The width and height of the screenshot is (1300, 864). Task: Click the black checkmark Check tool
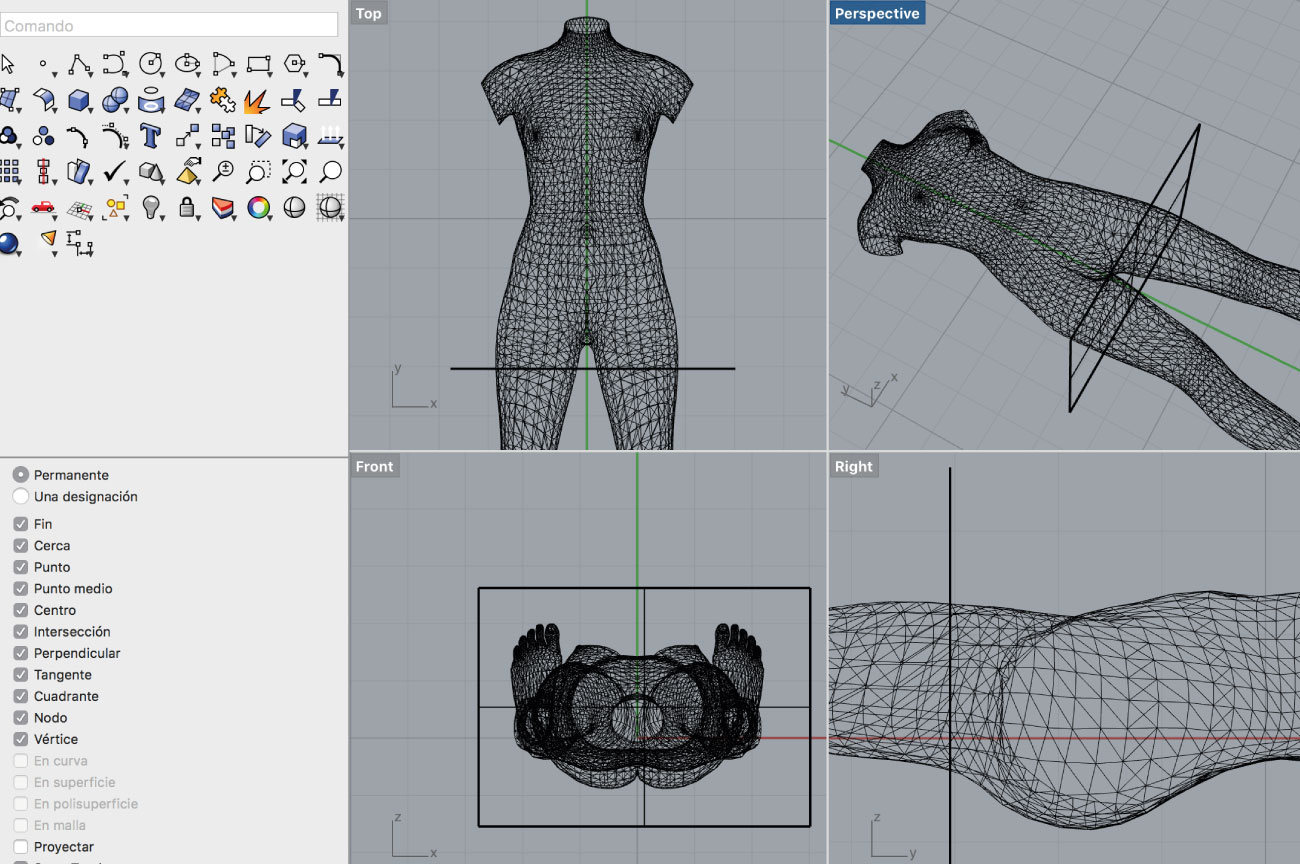115,171
